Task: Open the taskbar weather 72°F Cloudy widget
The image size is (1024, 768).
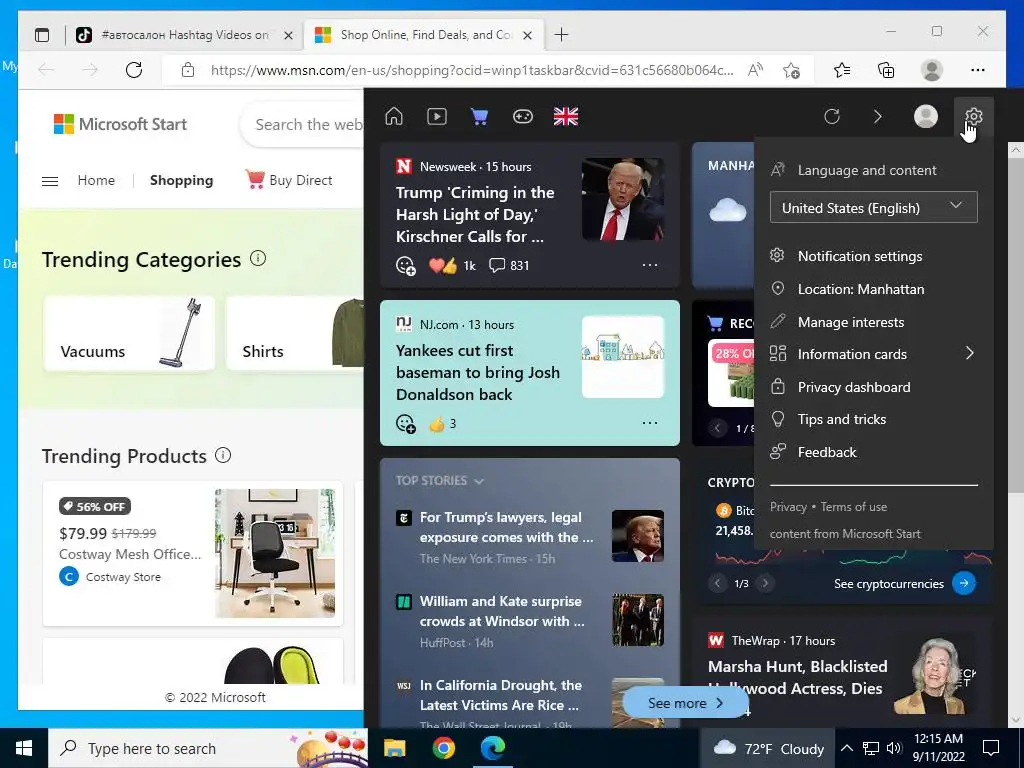Action: tap(769, 748)
